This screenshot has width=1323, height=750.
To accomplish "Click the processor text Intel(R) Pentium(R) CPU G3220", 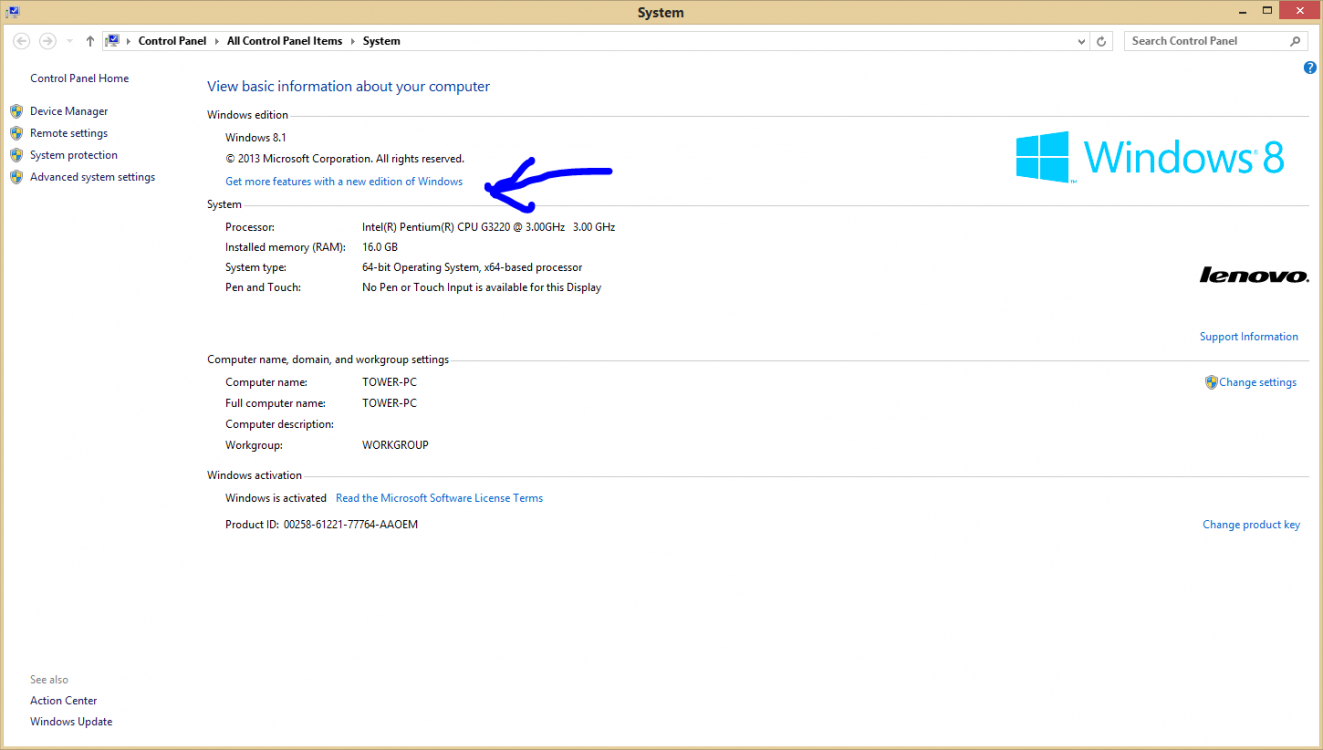I will tap(488, 227).
